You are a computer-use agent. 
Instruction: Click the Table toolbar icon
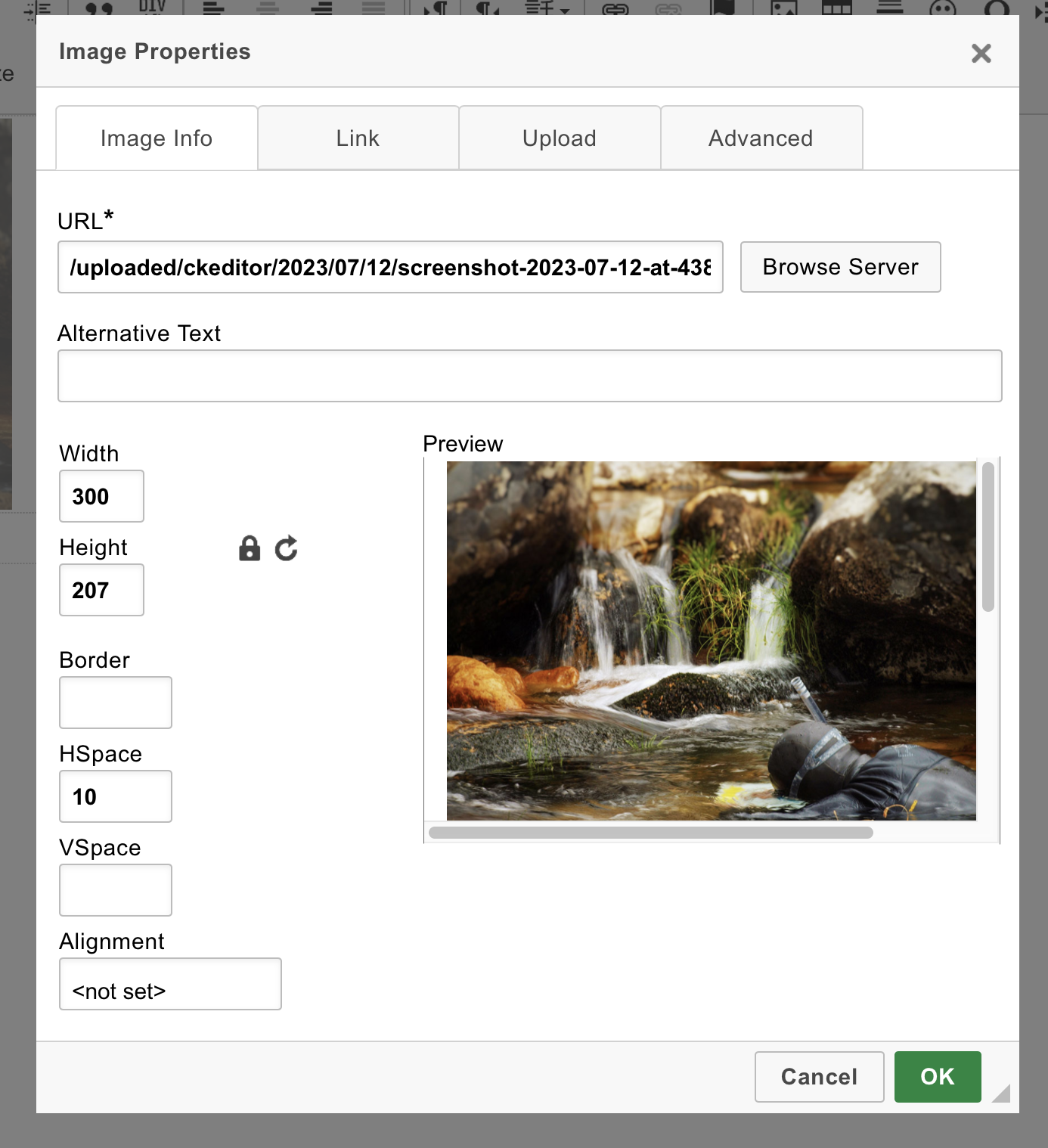click(836, 8)
